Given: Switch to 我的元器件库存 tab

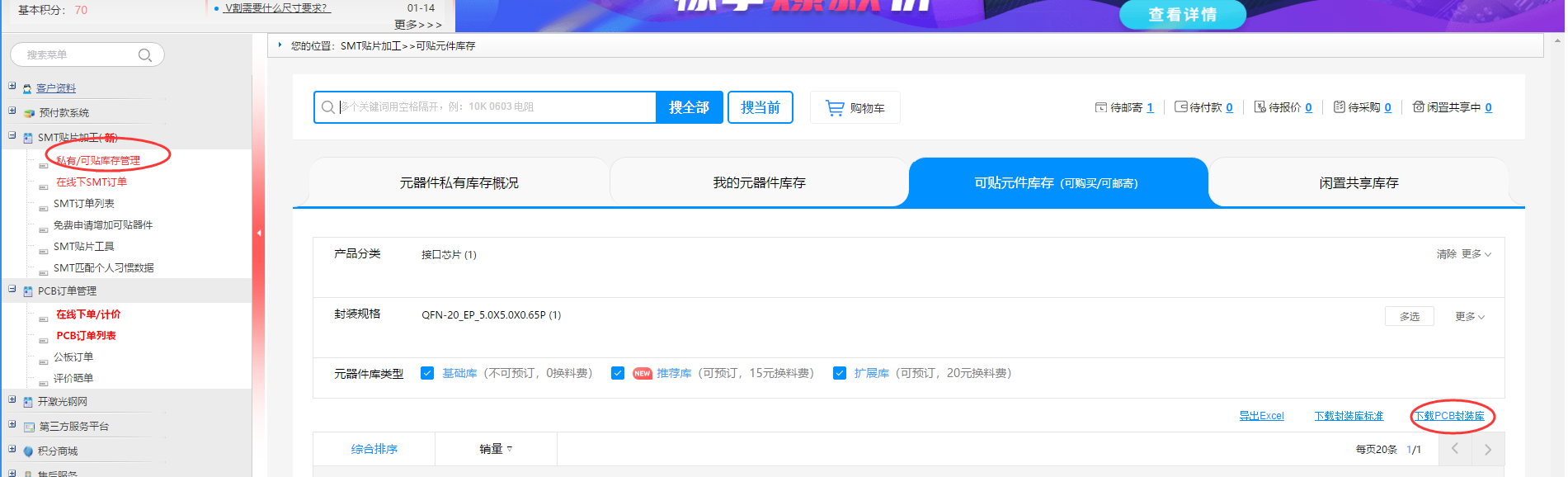Looking at the screenshot, I should [x=759, y=183].
